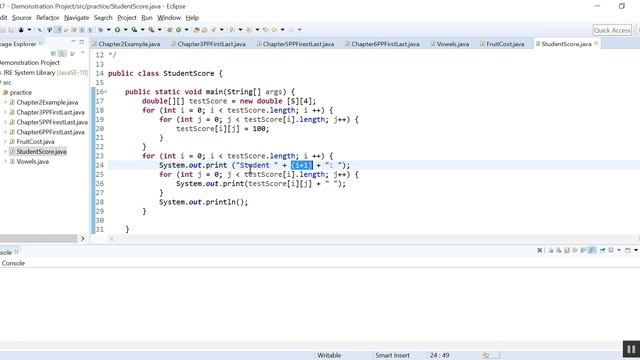Open the Project menu
This screenshot has height=360, width=640.
pyautogui.click(x=127, y=18)
